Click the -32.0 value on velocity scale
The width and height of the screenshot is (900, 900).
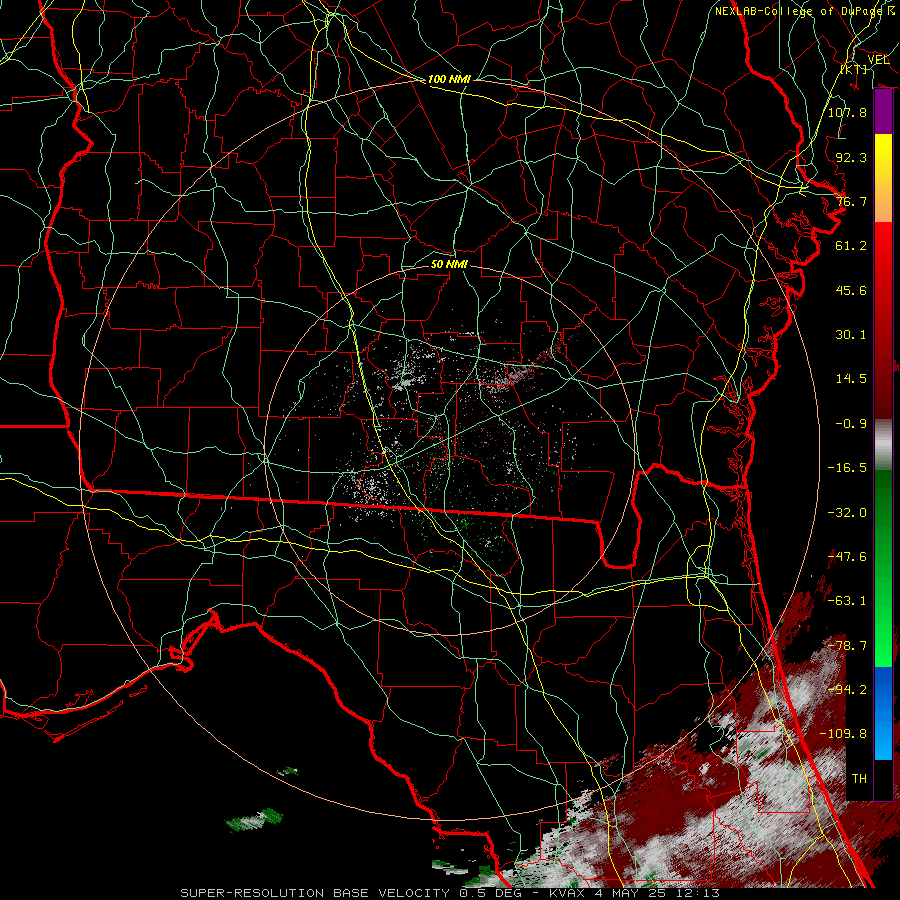tap(847, 513)
